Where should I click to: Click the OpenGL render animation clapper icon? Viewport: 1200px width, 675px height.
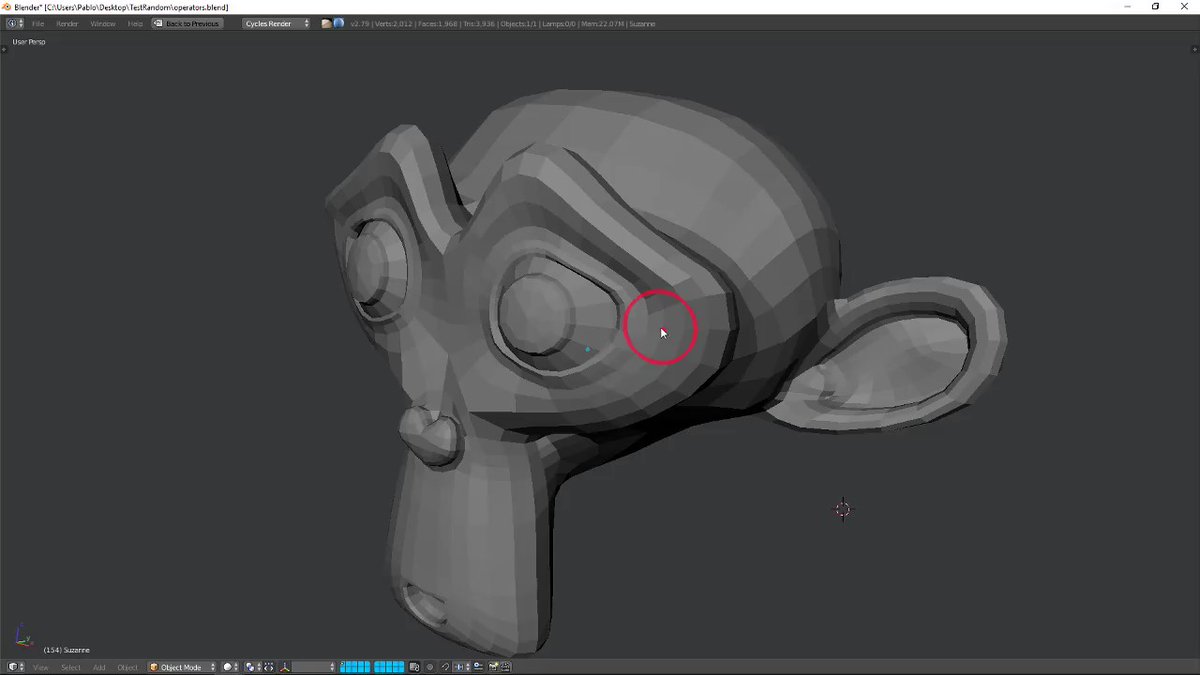[507, 667]
